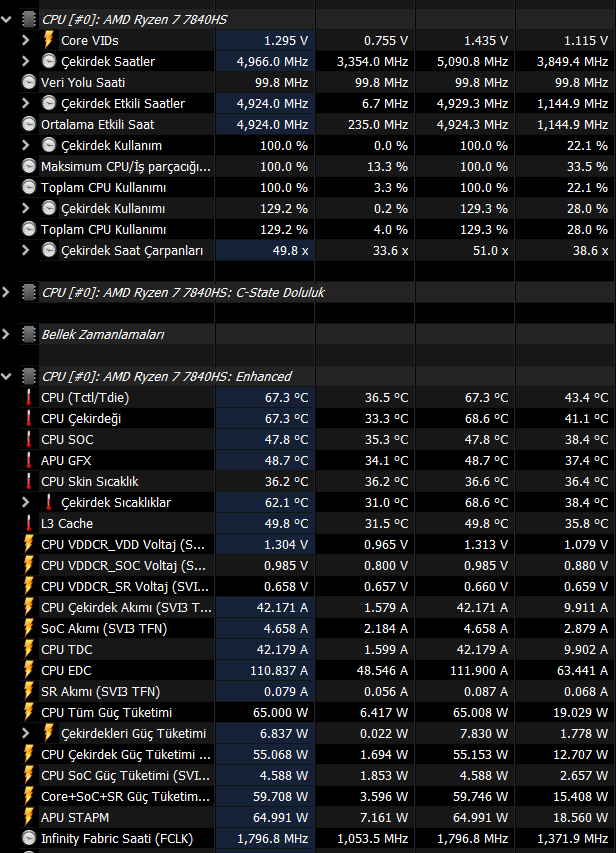Expand Çekirdek Sıcaklıklar row
The height and width of the screenshot is (853, 616).
click(26, 502)
